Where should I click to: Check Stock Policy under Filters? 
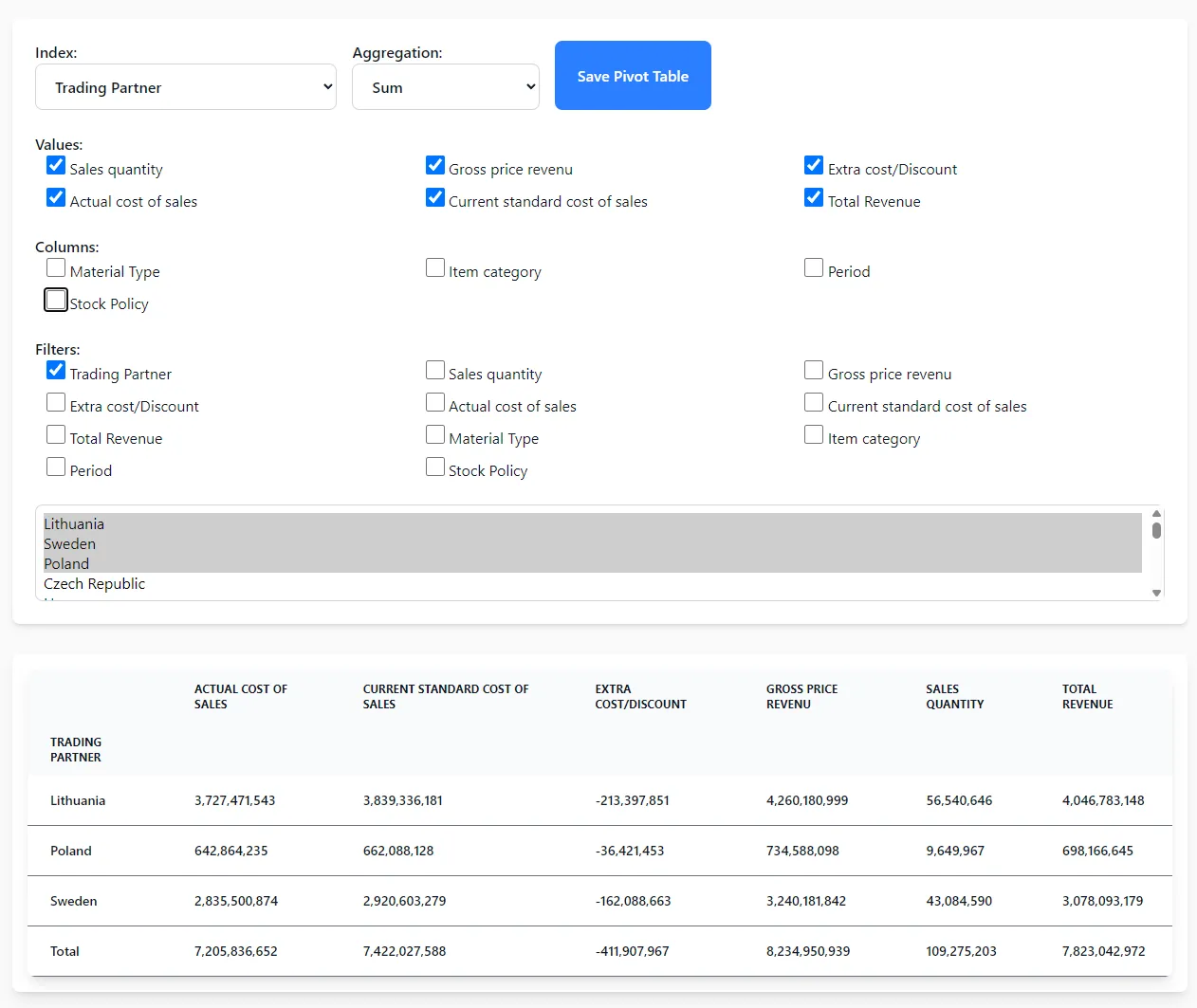[435, 467]
